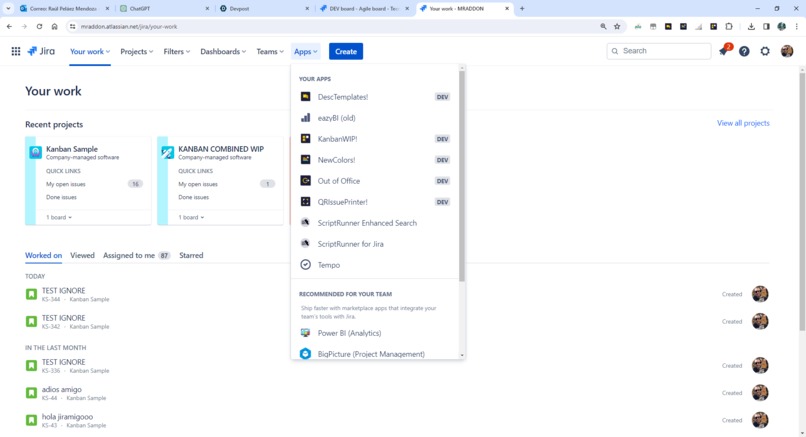Expand the Filters dropdown
806x437 pixels.
tap(177, 51)
